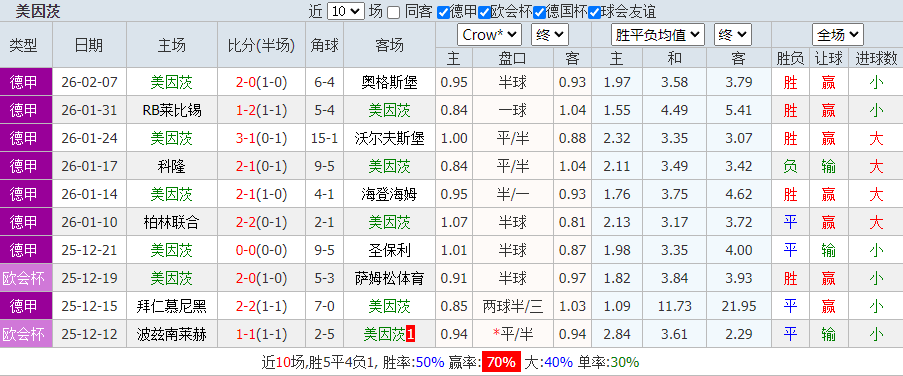Click the draw odds value 11.73

pyautogui.click(x=674, y=306)
